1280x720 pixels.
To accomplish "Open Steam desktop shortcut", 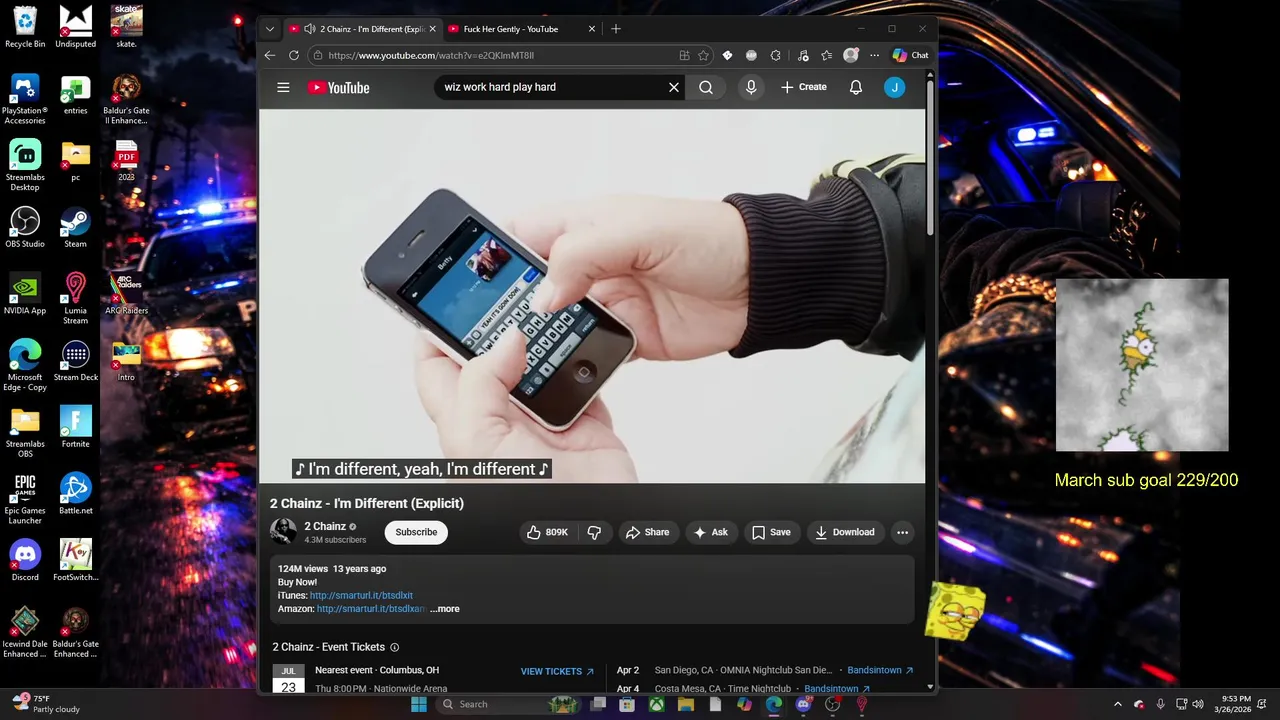I will point(76,227).
